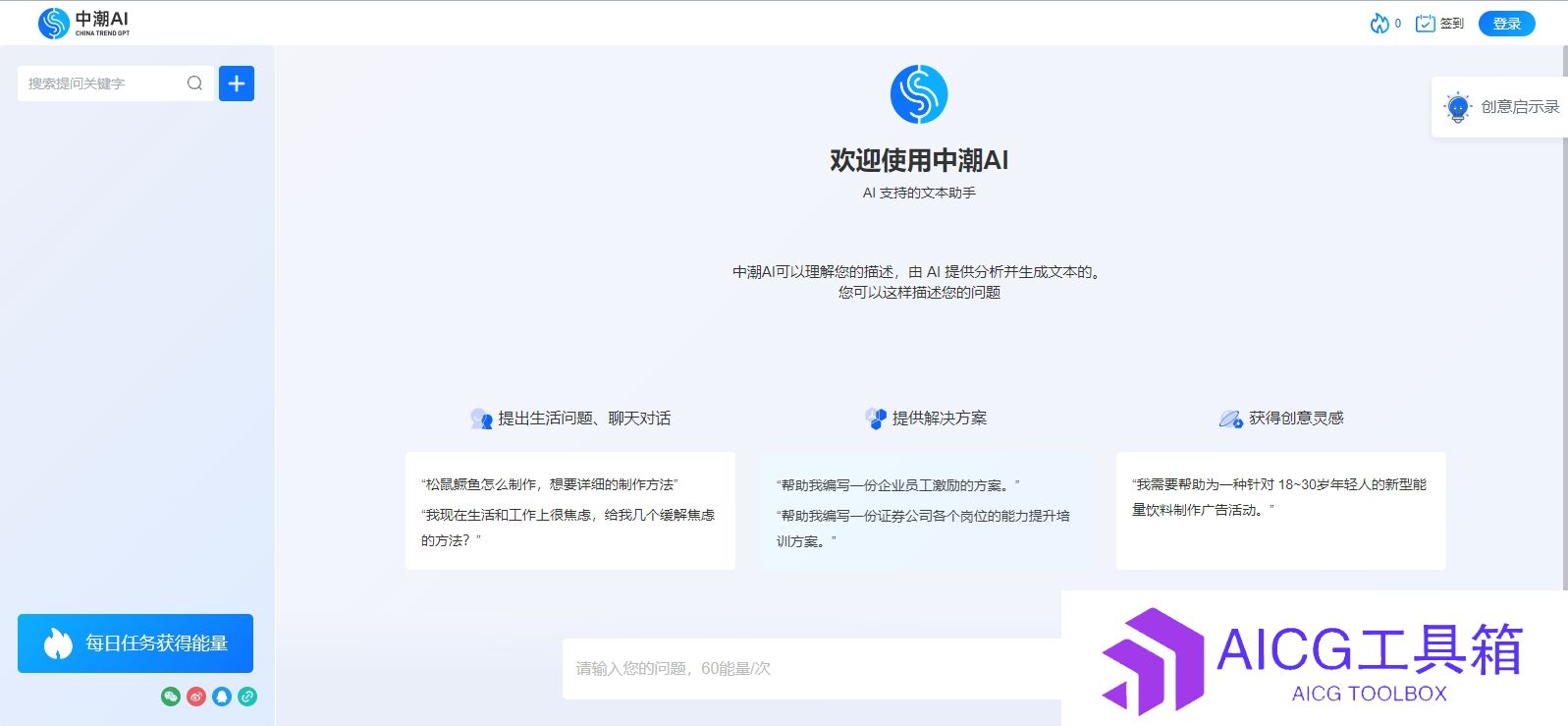The width and height of the screenshot is (1568, 726).
Task: Click the 获得创意灵感 heading
Action: (1296, 419)
